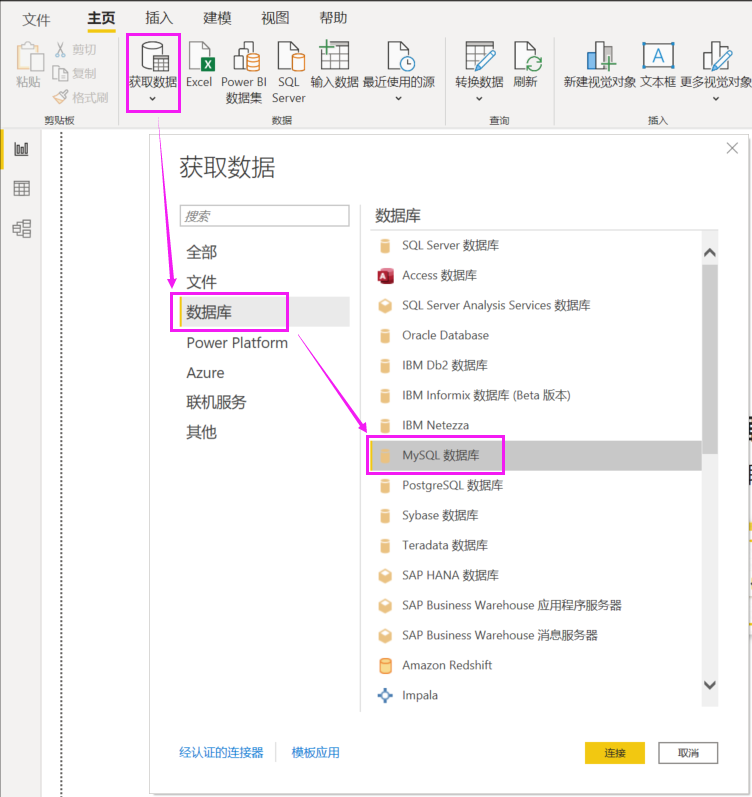Switch to the 插入 ribbon tab
The width and height of the screenshot is (752, 797).
coord(159,18)
